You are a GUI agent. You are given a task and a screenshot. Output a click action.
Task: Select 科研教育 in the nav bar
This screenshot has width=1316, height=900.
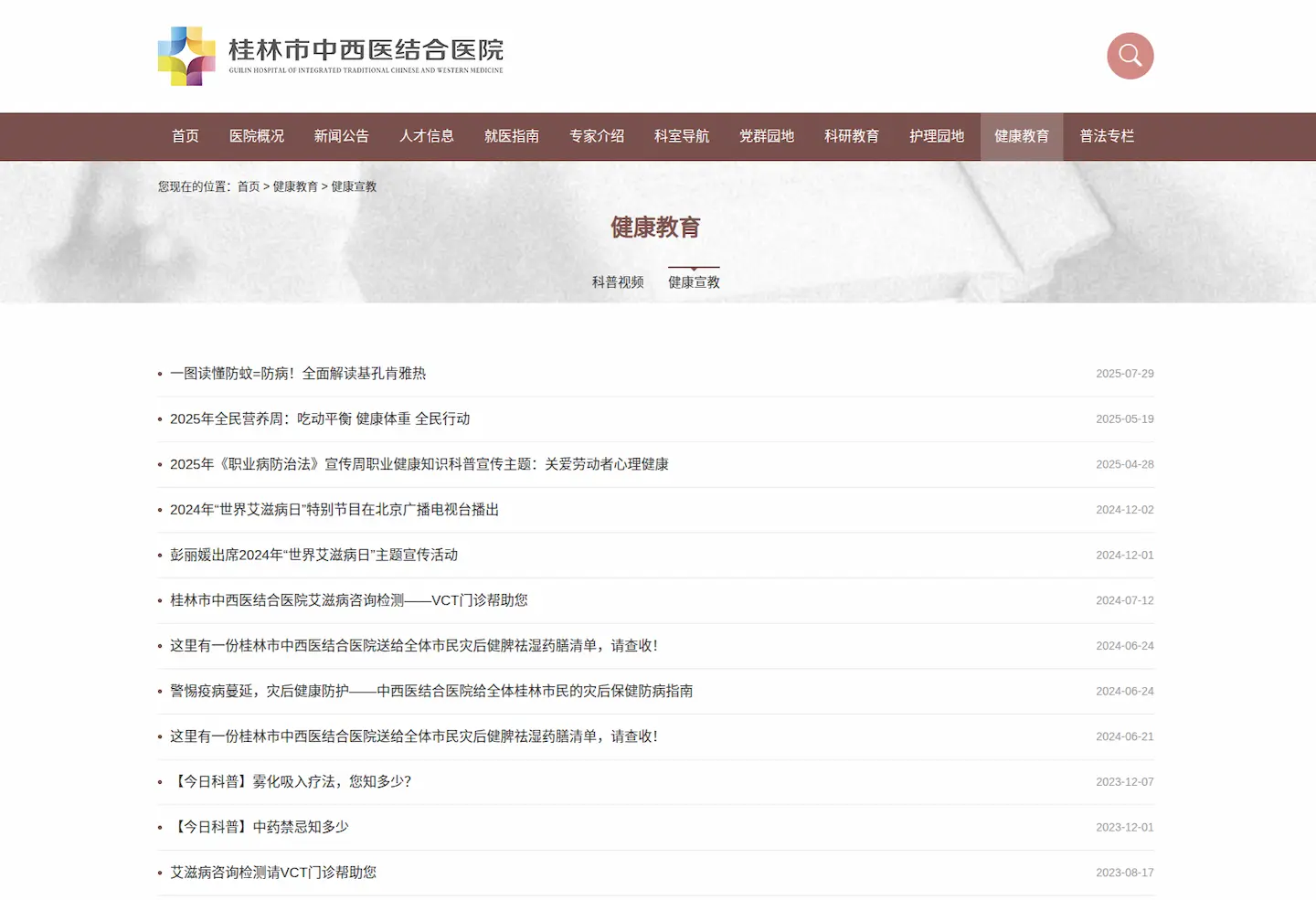(852, 136)
